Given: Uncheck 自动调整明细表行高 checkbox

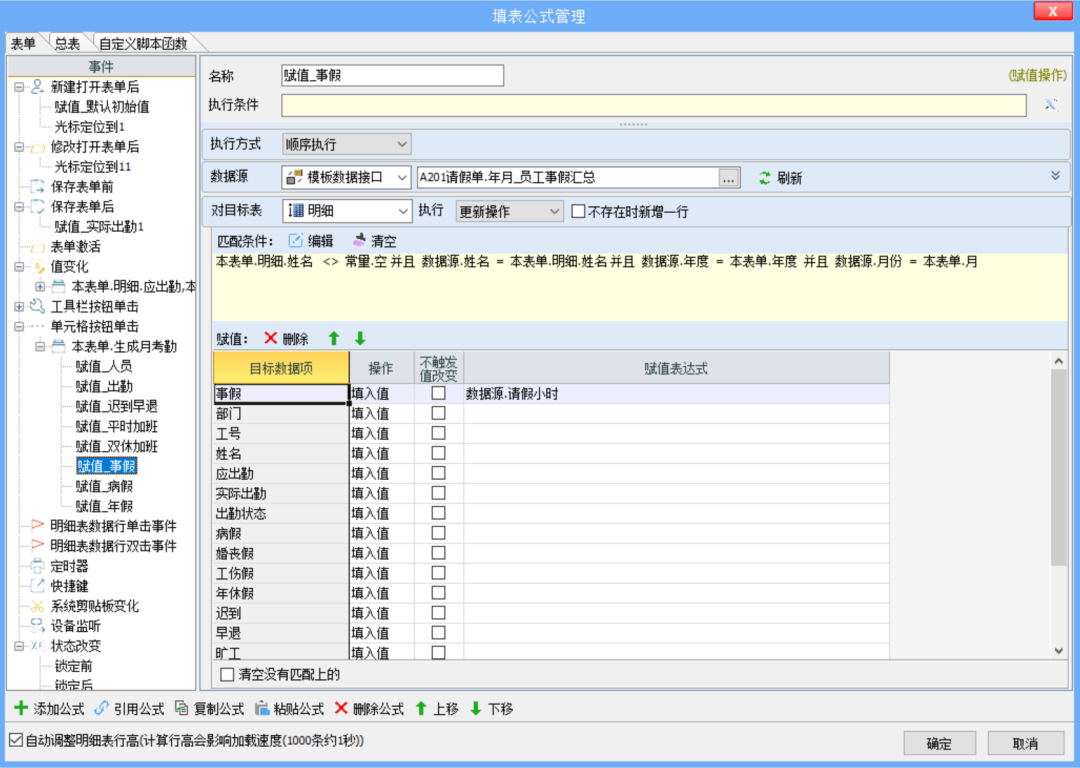Looking at the screenshot, I should [x=16, y=740].
